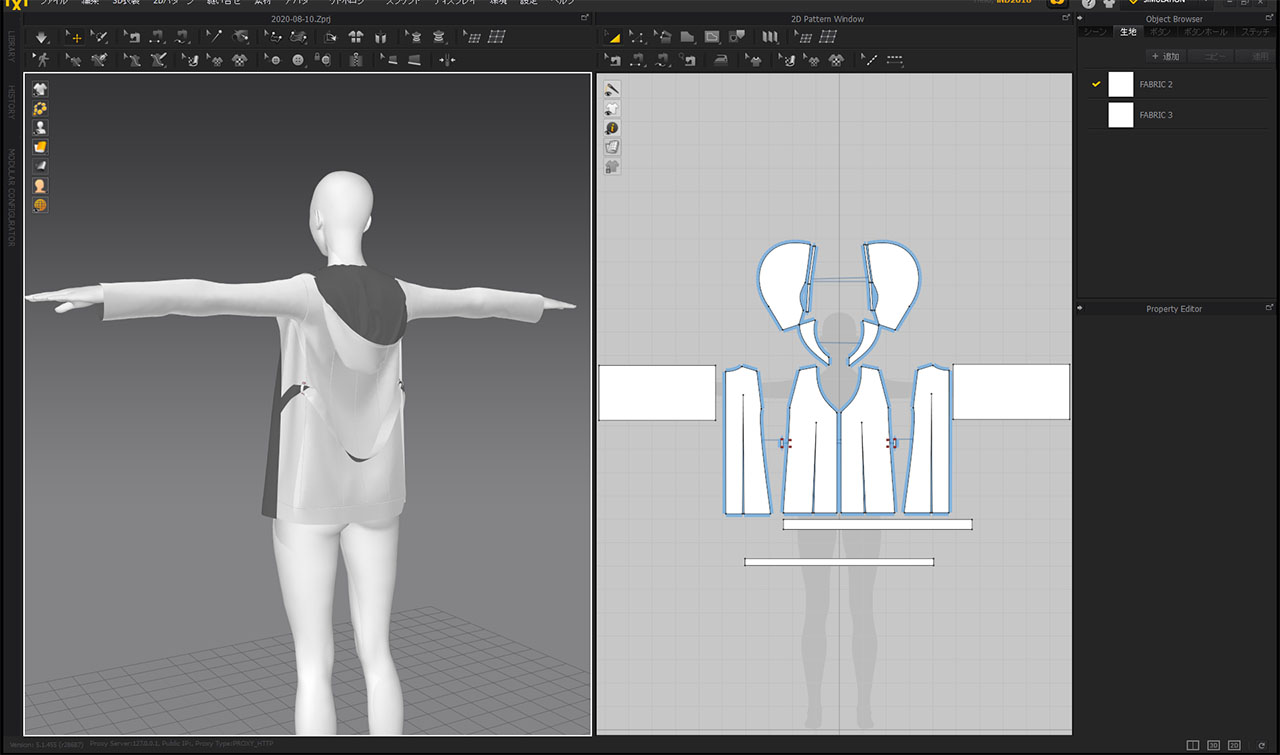Screen dimensions: 1280x755
Task: Pop out the 2D Pattern Window
Action: coord(1068,18)
